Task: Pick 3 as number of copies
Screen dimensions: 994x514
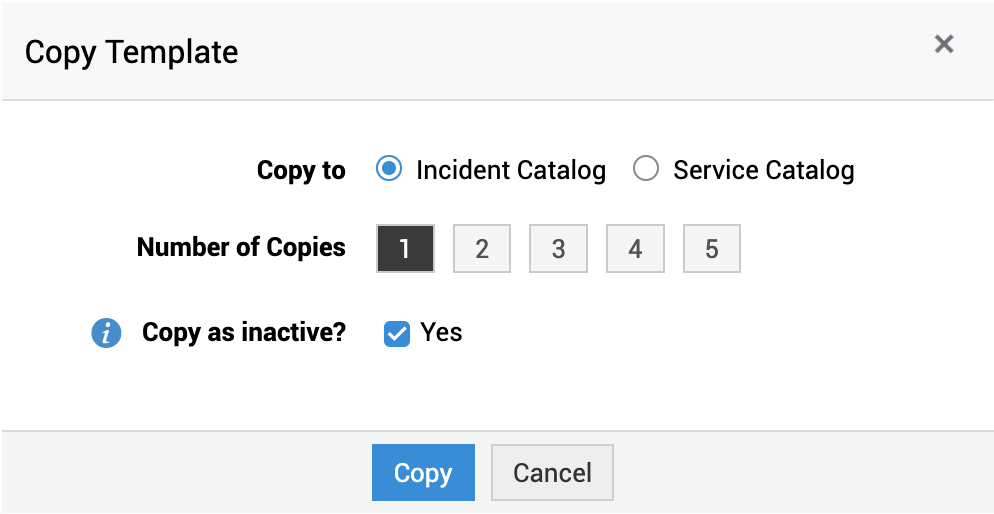Action: point(558,248)
